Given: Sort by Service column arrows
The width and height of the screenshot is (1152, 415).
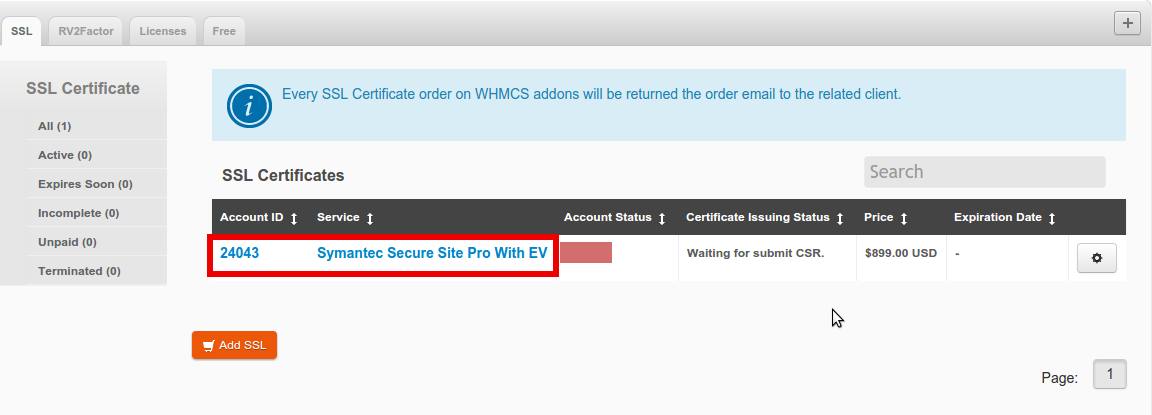Looking at the screenshot, I should tap(370, 218).
